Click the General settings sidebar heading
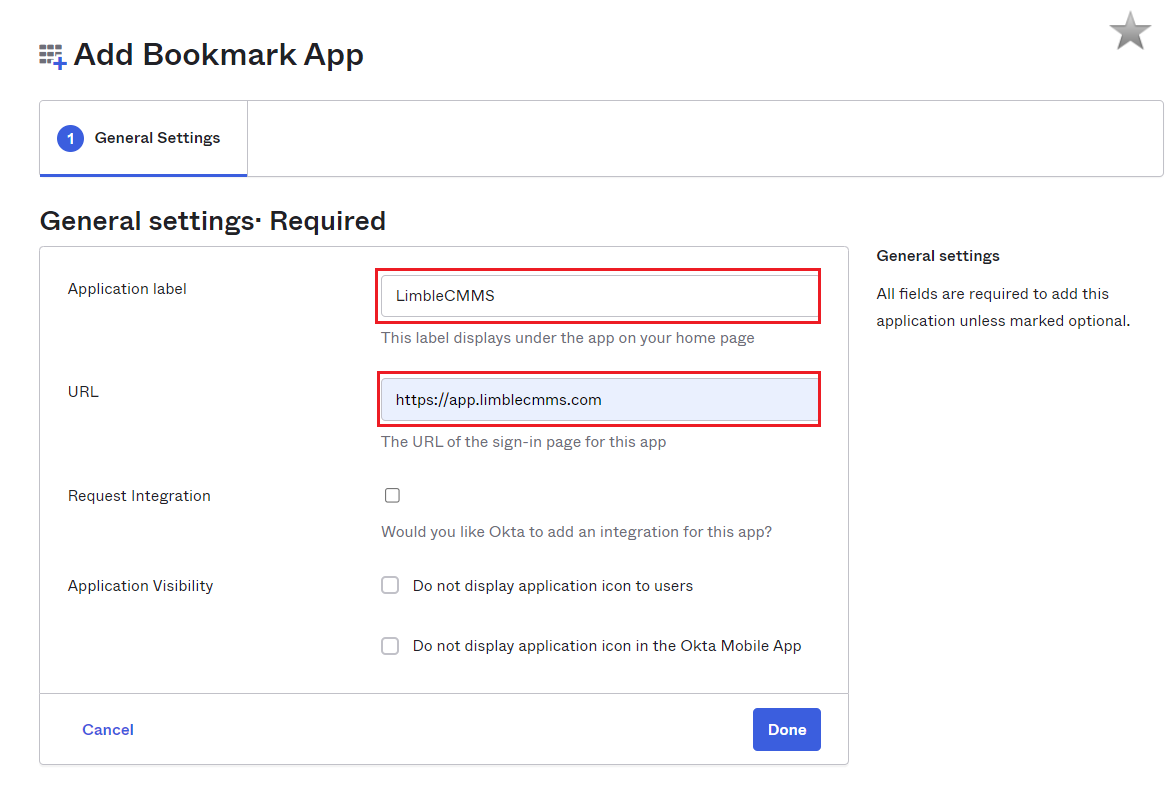This screenshot has height=789, width=1168. click(x=937, y=256)
